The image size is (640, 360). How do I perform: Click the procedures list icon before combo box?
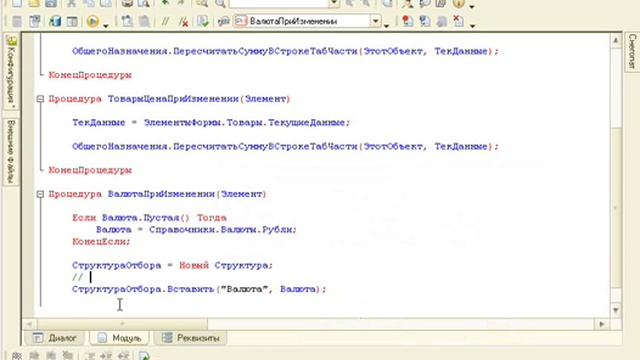coord(223,21)
